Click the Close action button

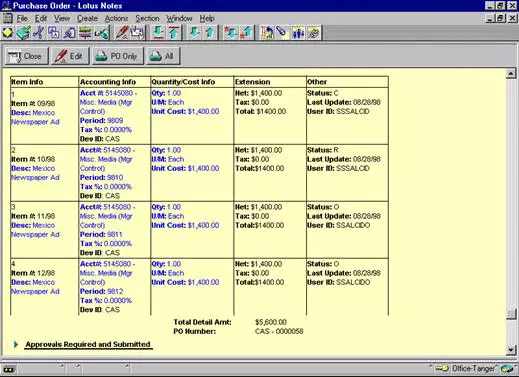coord(26,56)
